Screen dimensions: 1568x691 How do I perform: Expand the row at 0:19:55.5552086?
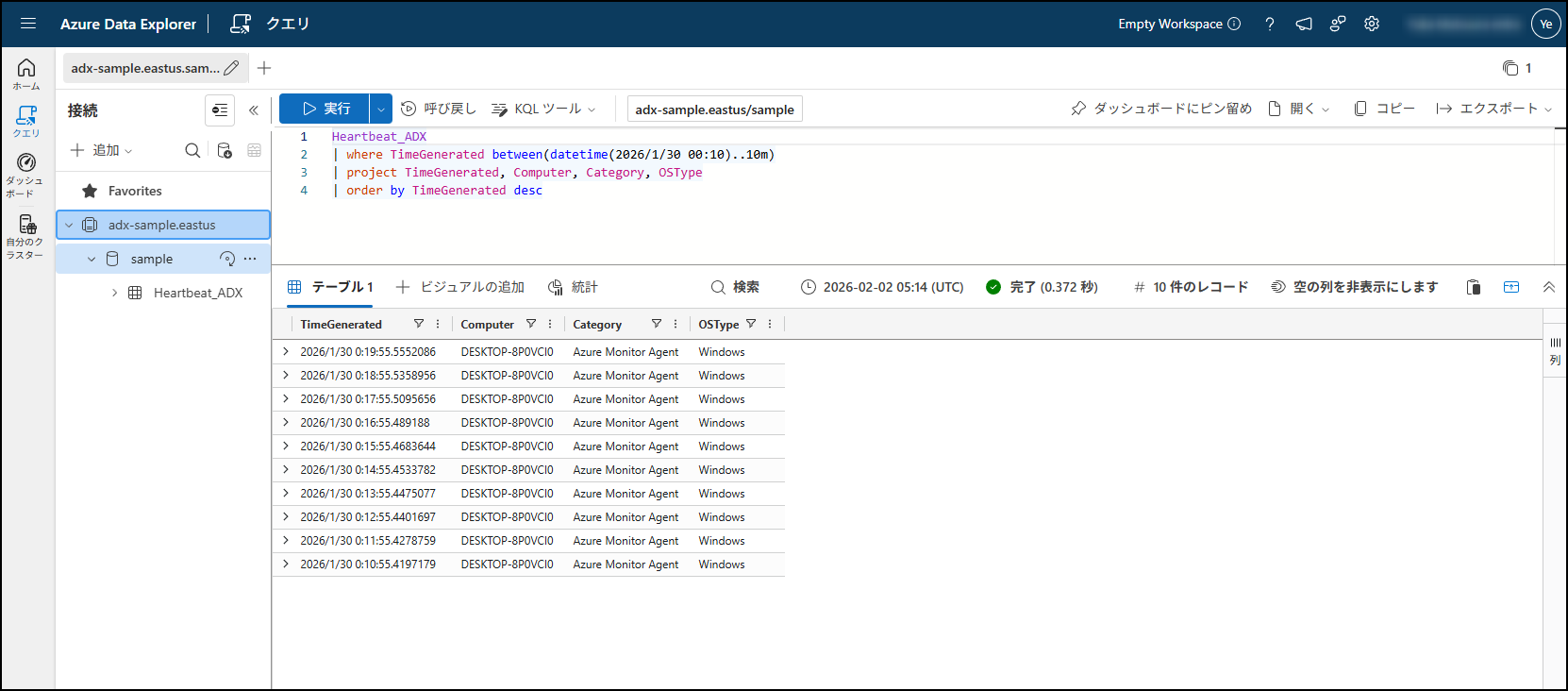(286, 351)
